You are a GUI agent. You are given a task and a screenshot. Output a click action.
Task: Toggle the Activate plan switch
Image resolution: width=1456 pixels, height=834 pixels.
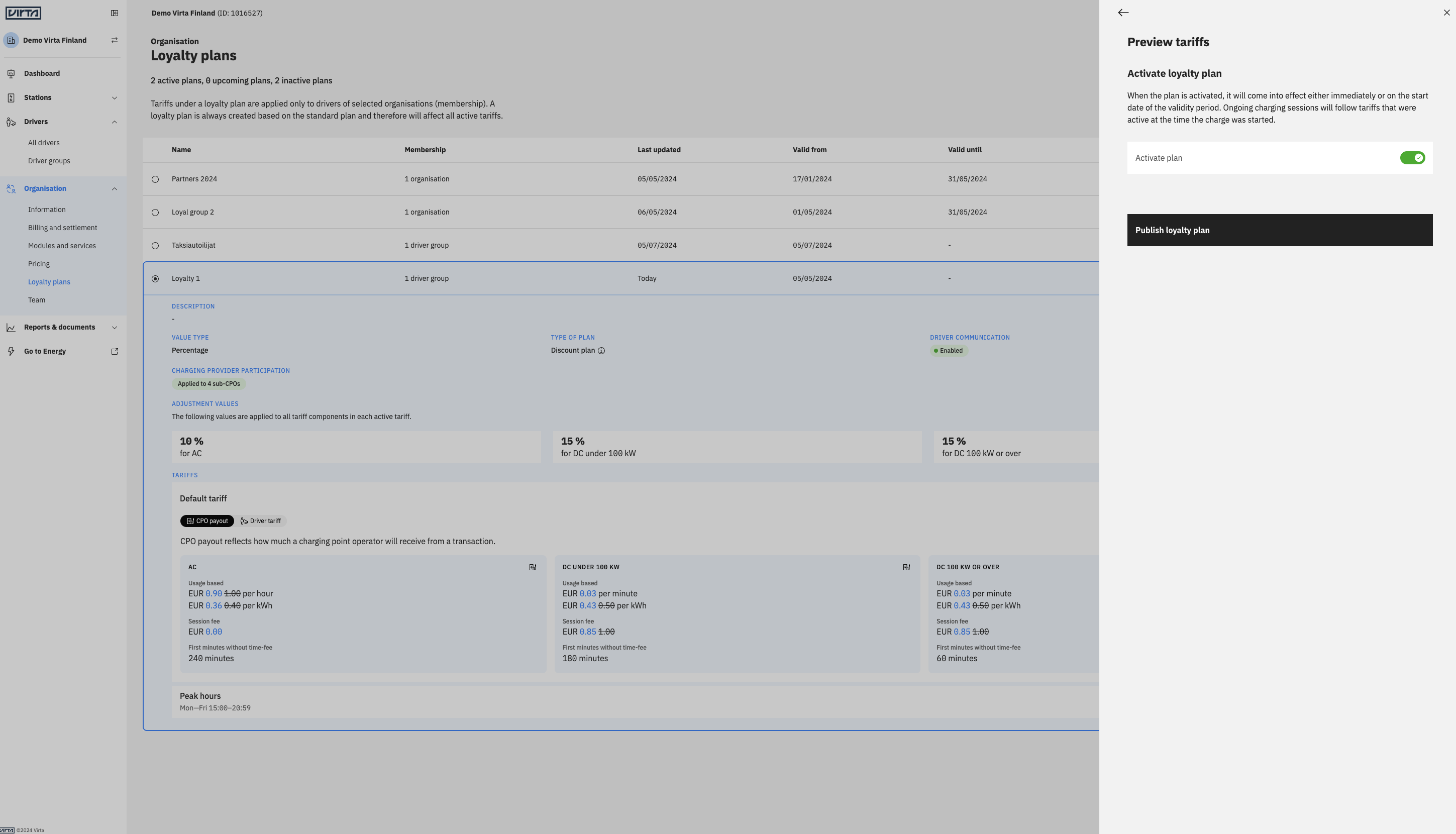click(x=1412, y=158)
